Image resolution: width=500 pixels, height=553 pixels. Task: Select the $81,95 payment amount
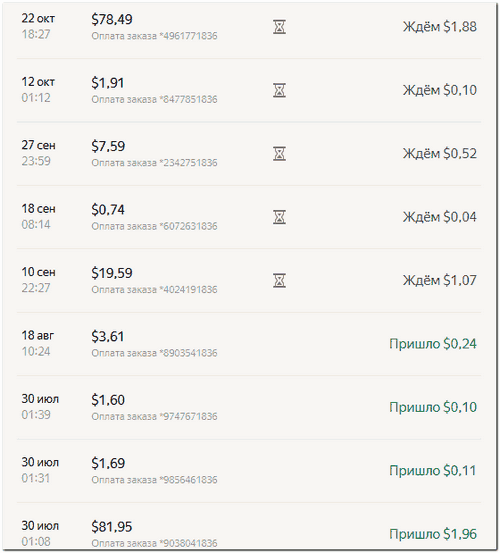click(111, 527)
